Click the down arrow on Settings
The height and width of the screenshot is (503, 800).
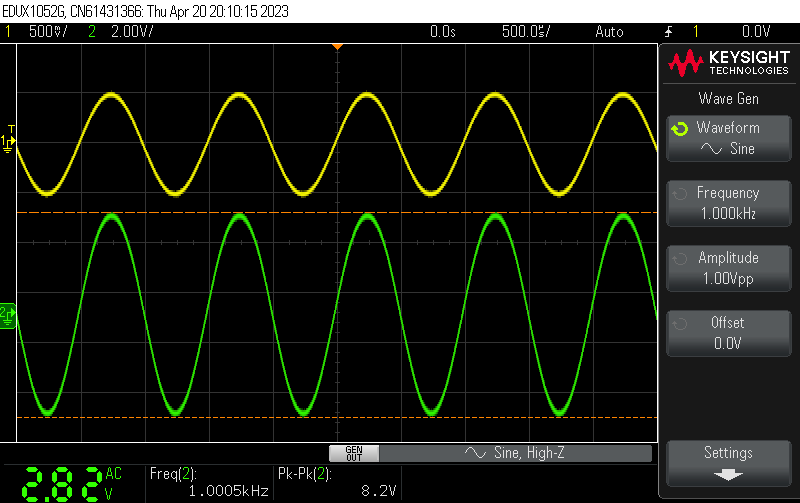728,475
